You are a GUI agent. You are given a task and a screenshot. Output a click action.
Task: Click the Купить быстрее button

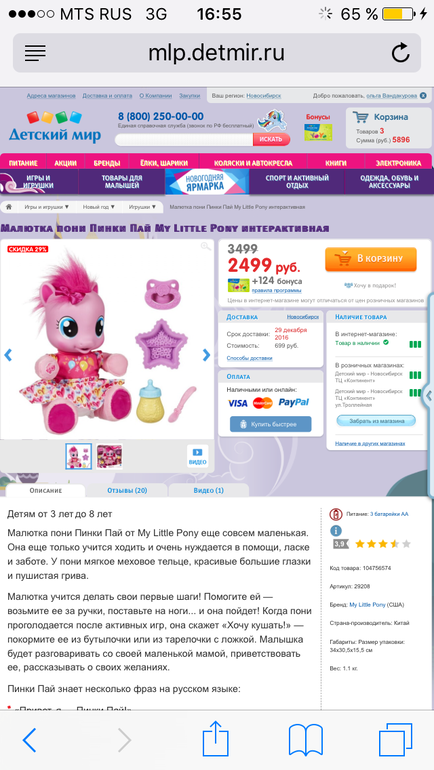(x=271, y=424)
